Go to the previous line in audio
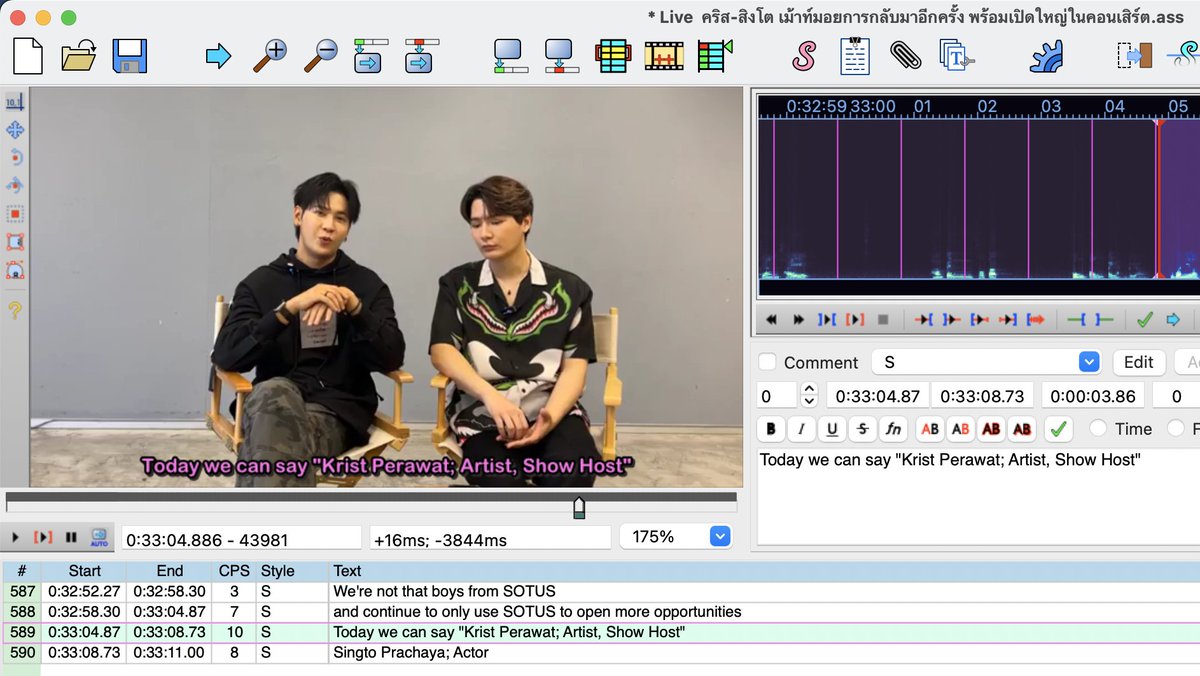 point(771,320)
